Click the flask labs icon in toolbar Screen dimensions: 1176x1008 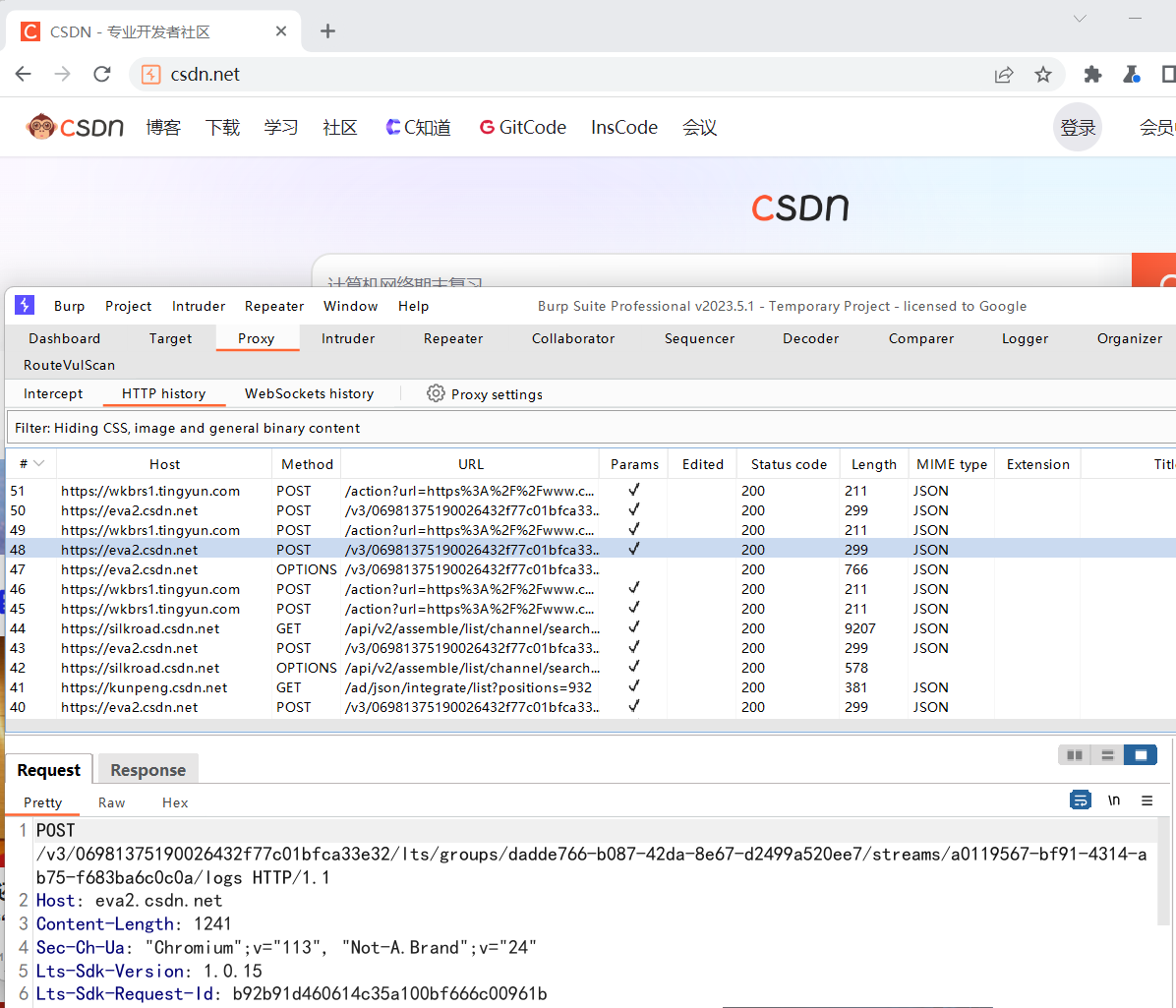pos(1131,75)
